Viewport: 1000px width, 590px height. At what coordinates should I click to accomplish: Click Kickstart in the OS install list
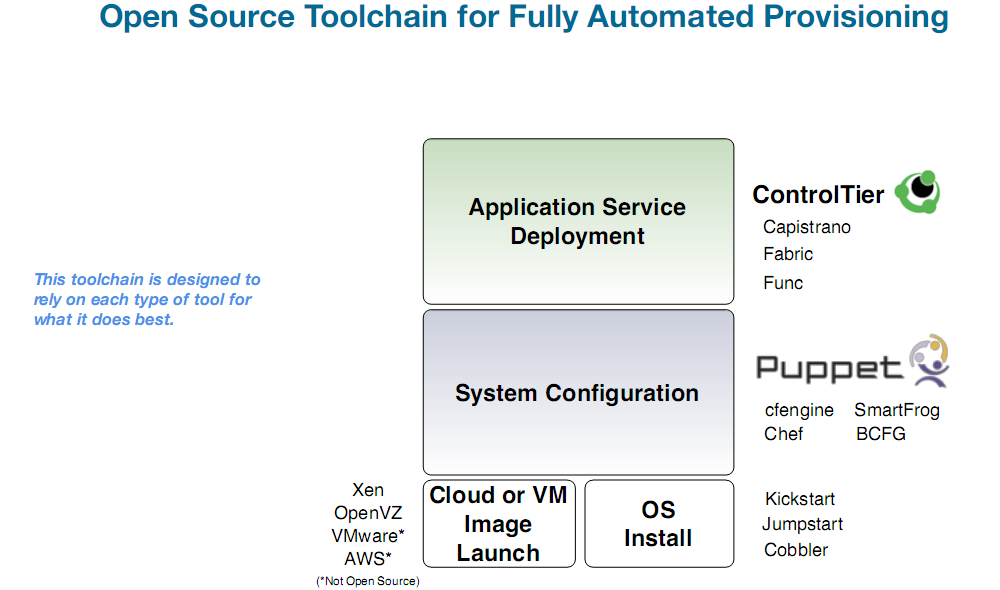pos(800,499)
